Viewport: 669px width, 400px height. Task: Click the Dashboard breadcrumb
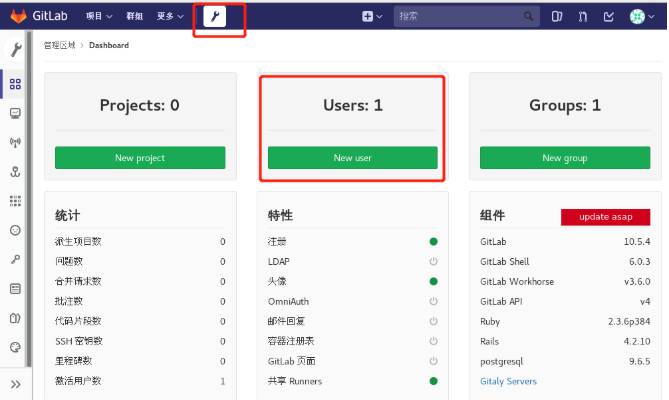[x=109, y=45]
